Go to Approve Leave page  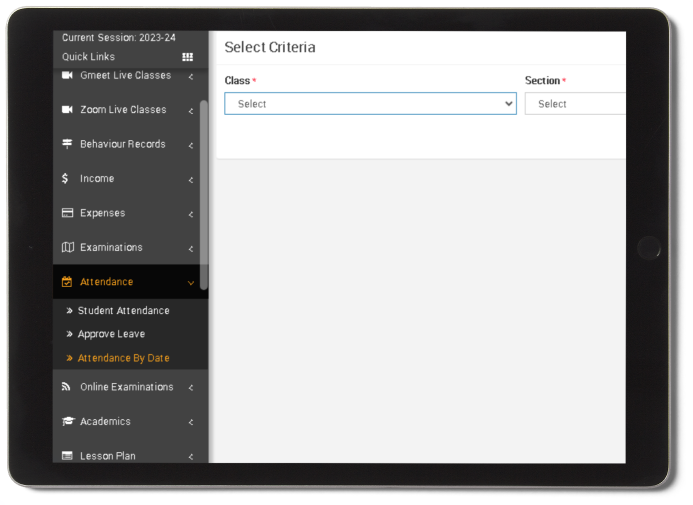coord(111,334)
